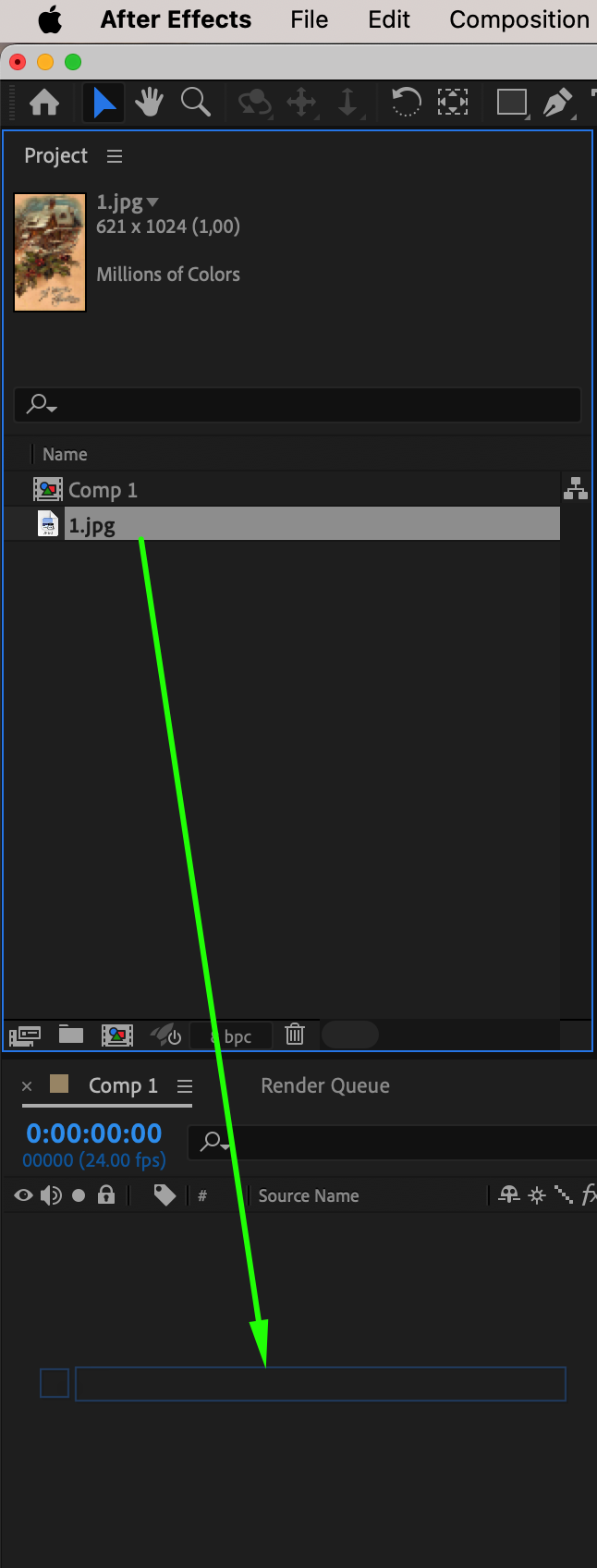Toggle the video eye column header
Viewport: 597px width, 1568px height.
[x=24, y=1195]
